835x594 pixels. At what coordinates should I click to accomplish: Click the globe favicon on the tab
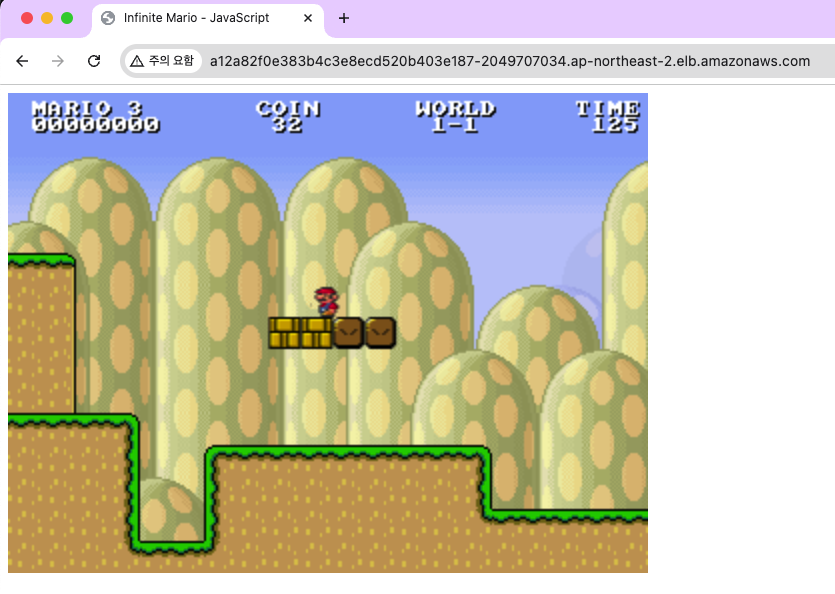(108, 18)
